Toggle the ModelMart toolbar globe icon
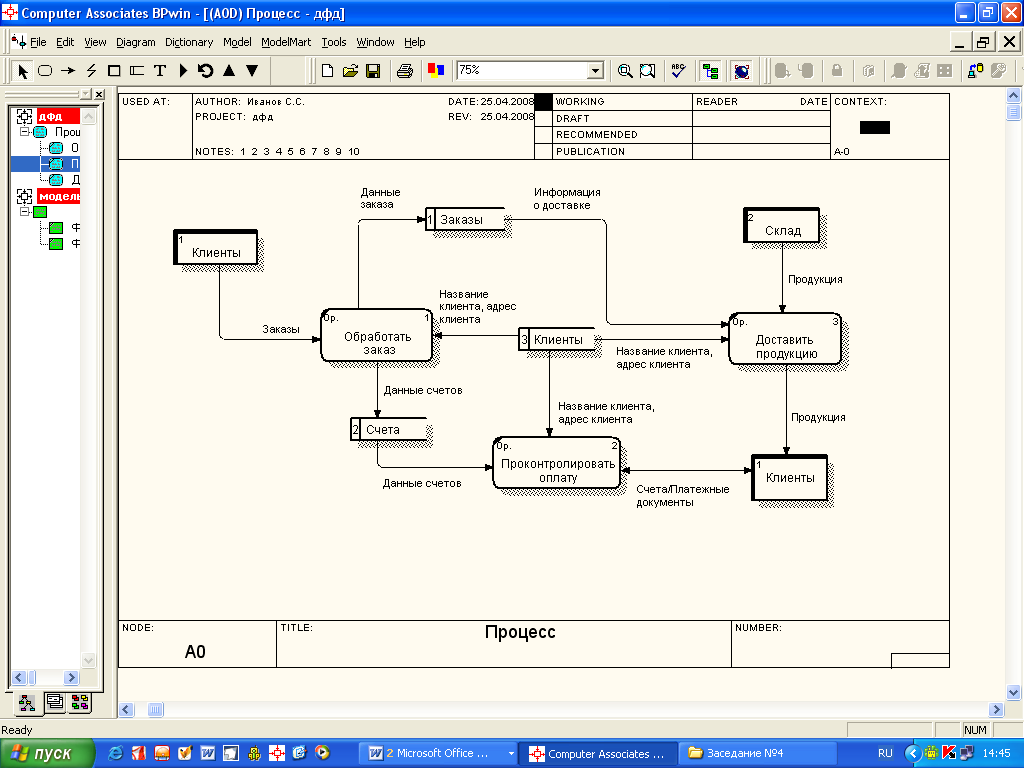 coord(741,71)
